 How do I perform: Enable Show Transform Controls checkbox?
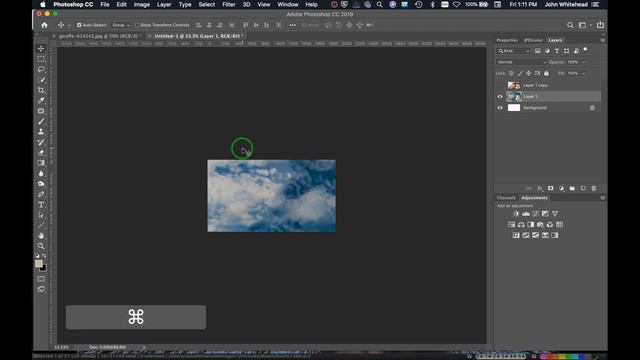click(x=137, y=25)
